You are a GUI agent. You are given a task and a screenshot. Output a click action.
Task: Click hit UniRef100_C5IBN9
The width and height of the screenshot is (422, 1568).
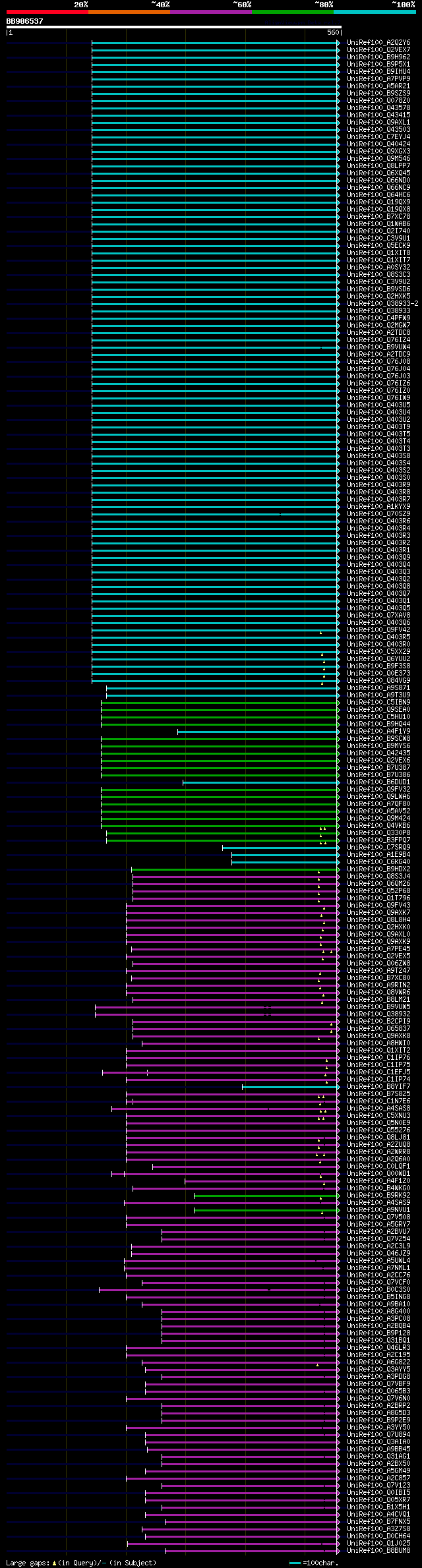378,702
